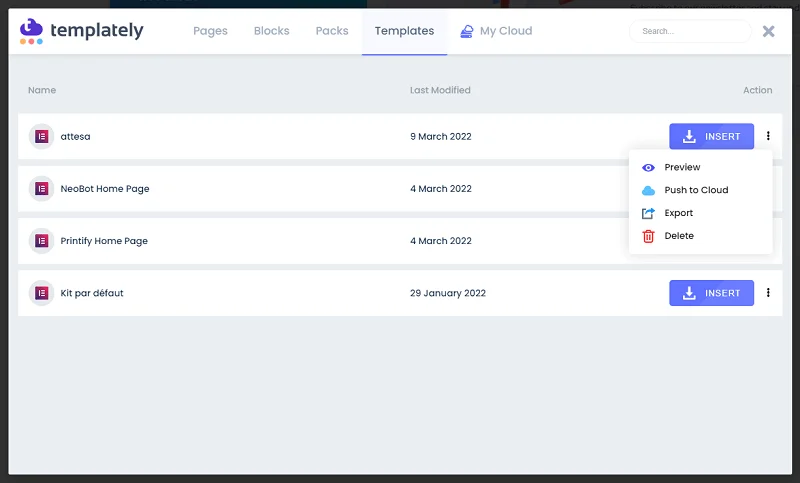Click the Last Modified column header
The width and height of the screenshot is (800, 483).
click(x=440, y=90)
